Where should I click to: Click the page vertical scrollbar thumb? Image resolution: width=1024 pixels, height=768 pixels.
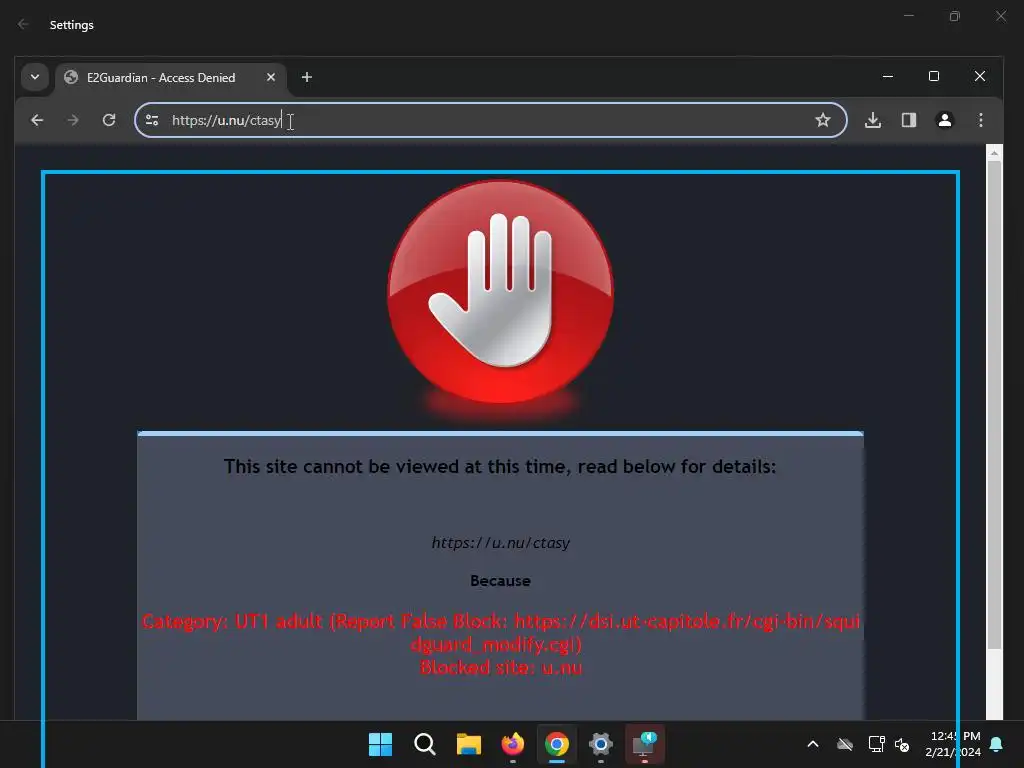pos(994,404)
